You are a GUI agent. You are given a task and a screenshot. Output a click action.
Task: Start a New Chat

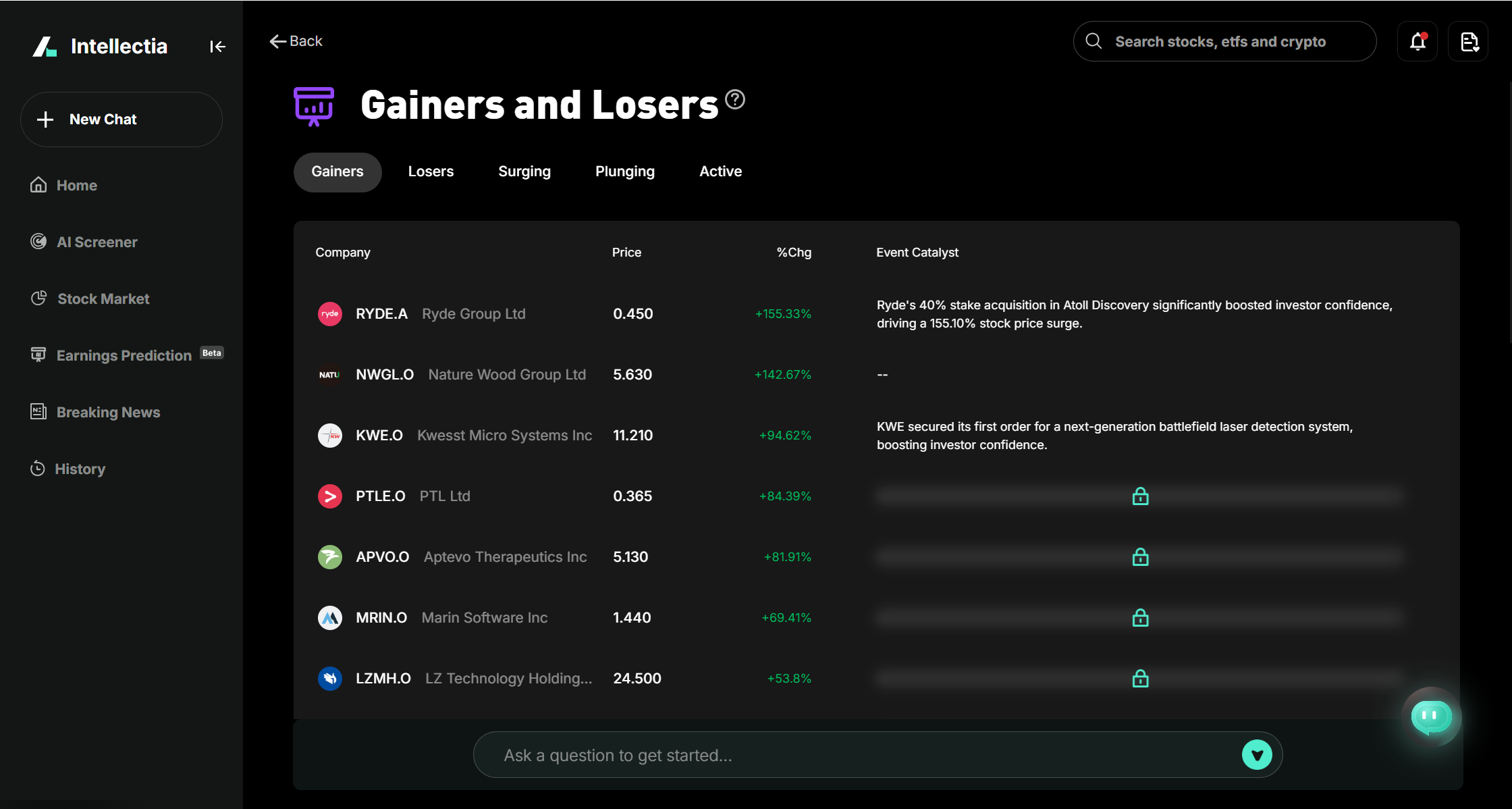click(121, 119)
